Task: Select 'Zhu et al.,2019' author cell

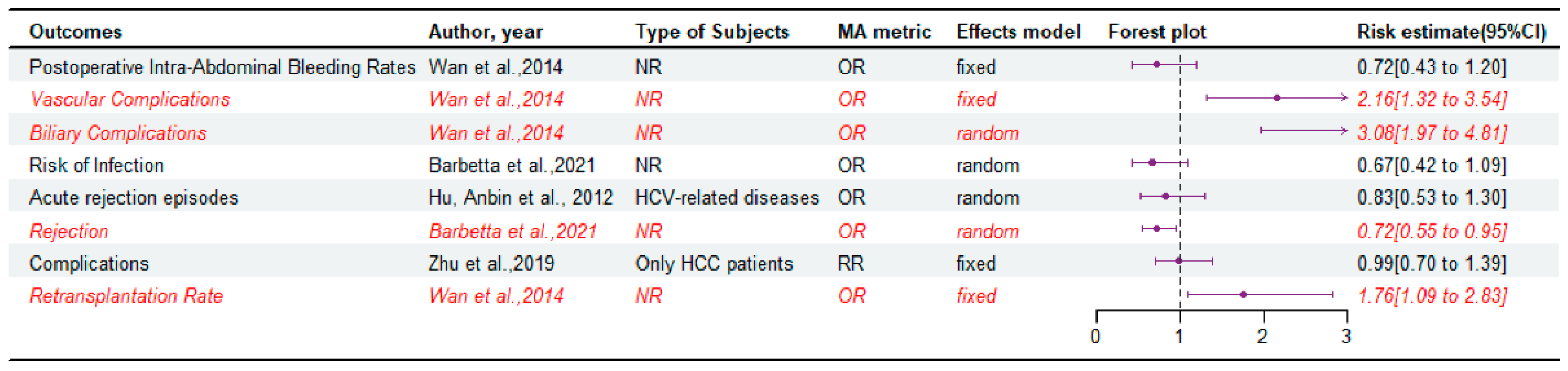Action: coord(491,263)
